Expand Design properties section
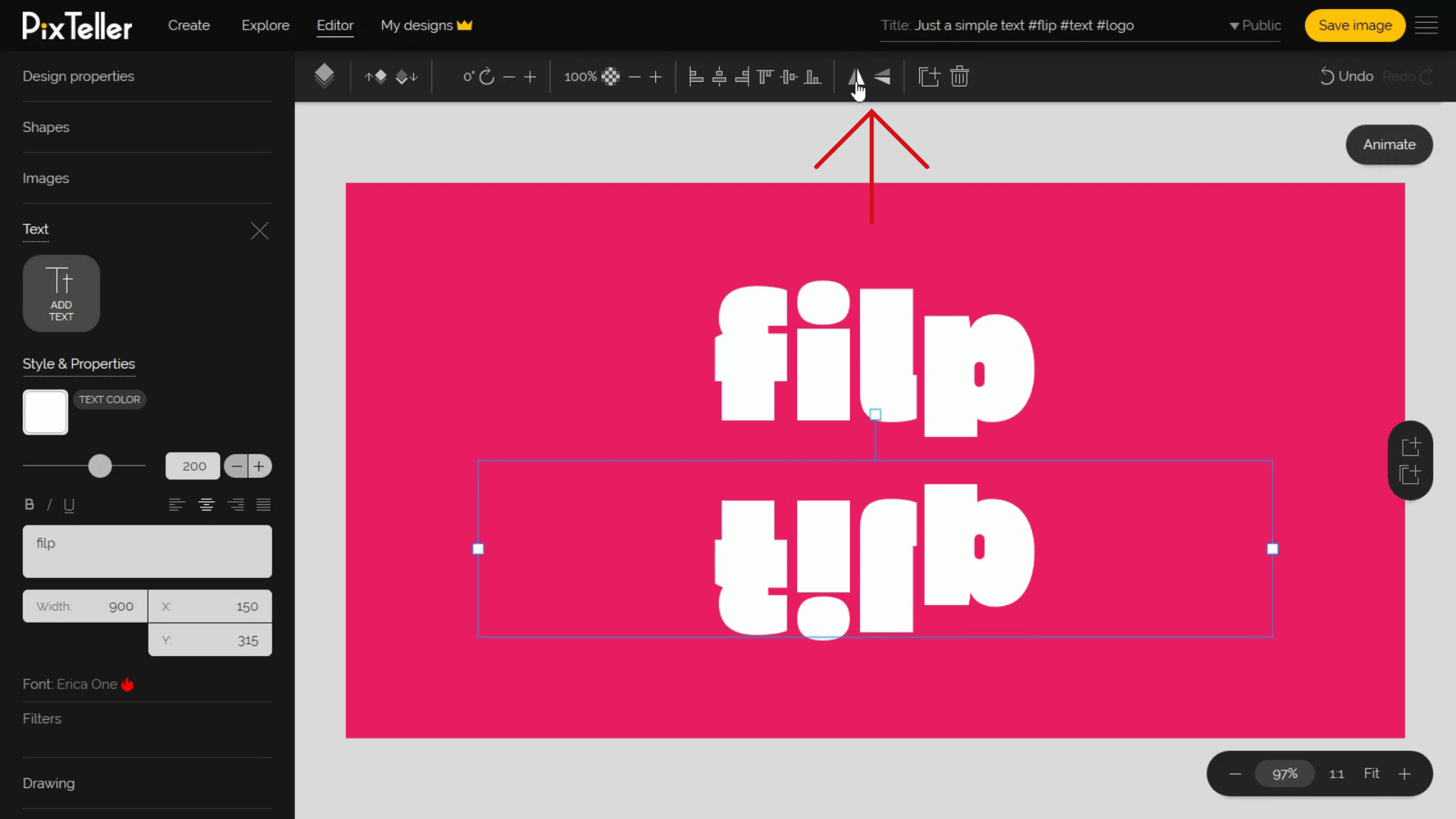Viewport: 1456px width, 819px height. click(x=78, y=76)
